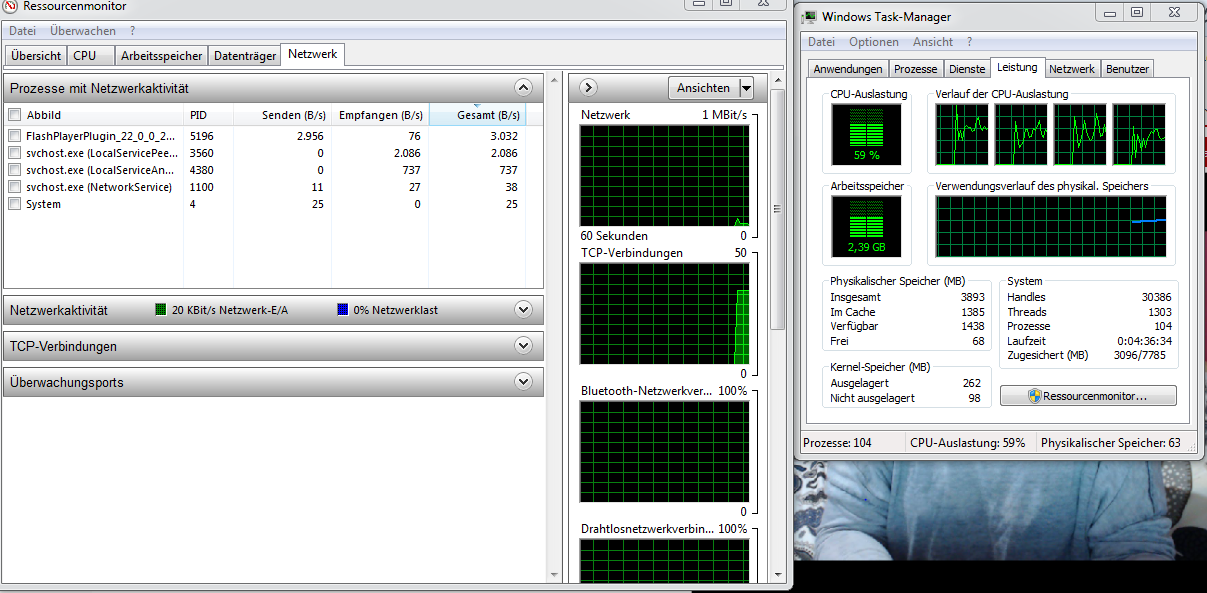This screenshot has height=593, width=1207.
Task: Click the 20 KBit/s Netzwerk-E/A label
Action: [x=230, y=310]
